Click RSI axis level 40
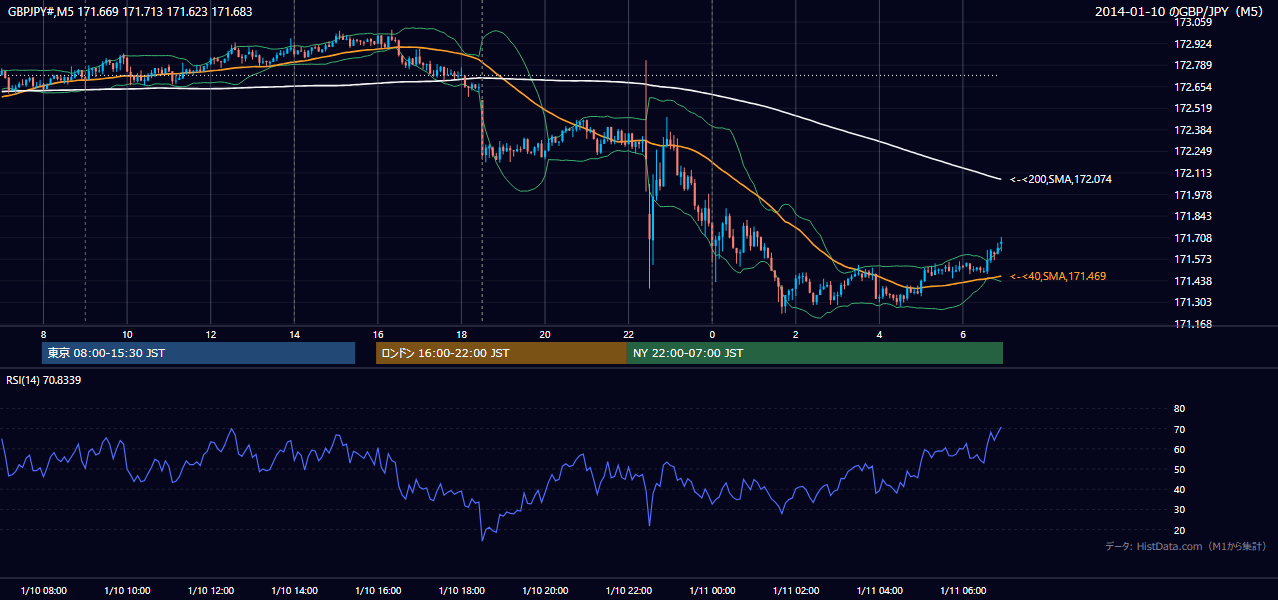1278x600 pixels. tap(1180, 489)
